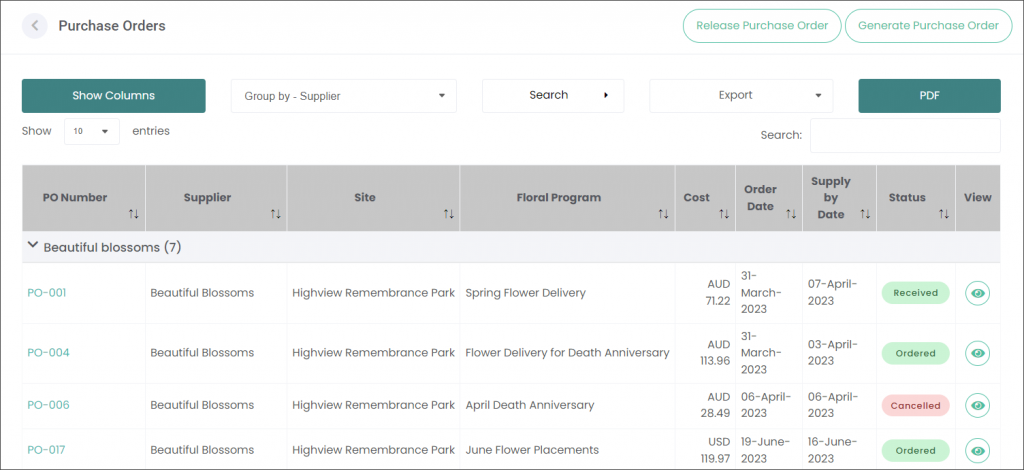Click the Purchase Orders page title
Screen dimensions: 1024x470
pos(112,26)
